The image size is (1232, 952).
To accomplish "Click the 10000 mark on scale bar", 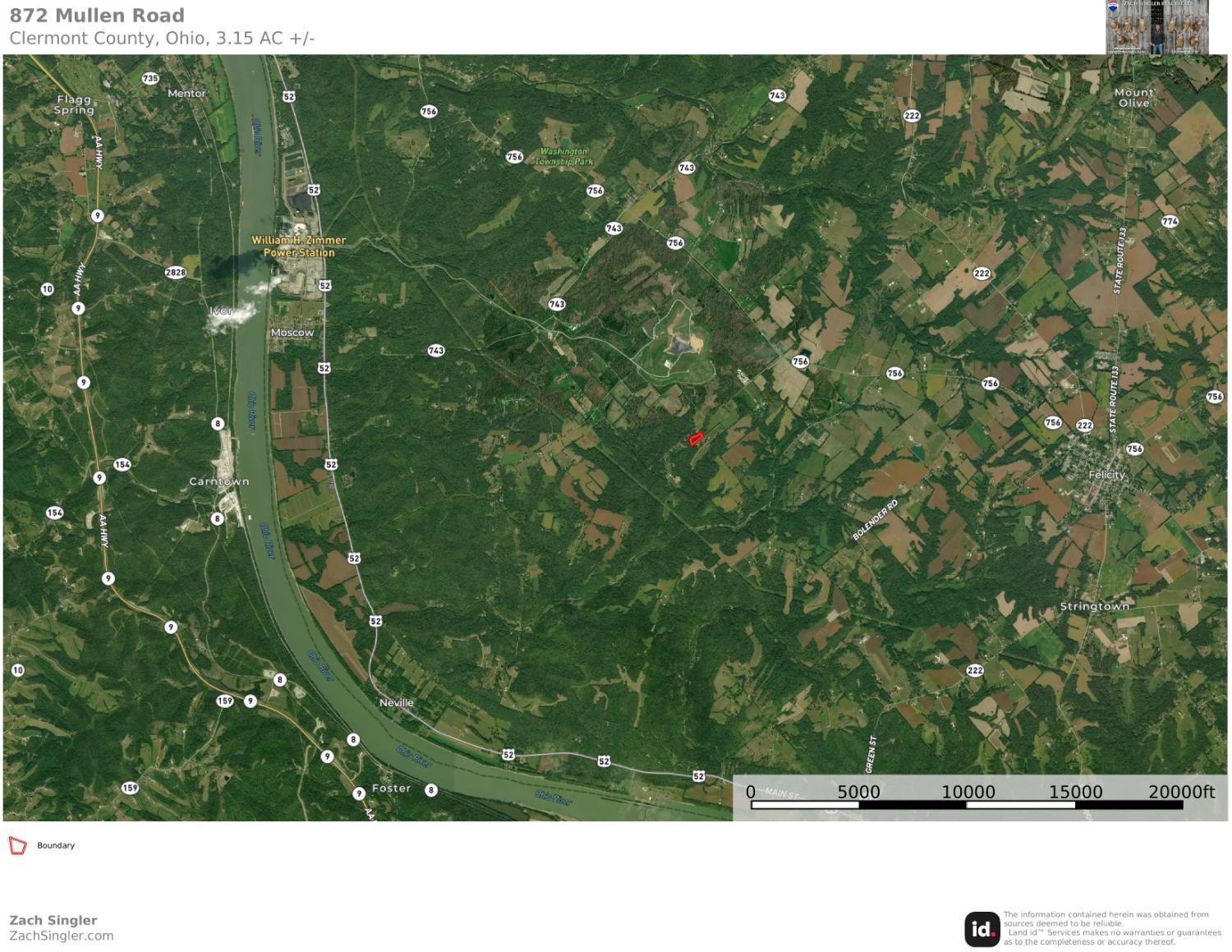I will click(x=968, y=792).
